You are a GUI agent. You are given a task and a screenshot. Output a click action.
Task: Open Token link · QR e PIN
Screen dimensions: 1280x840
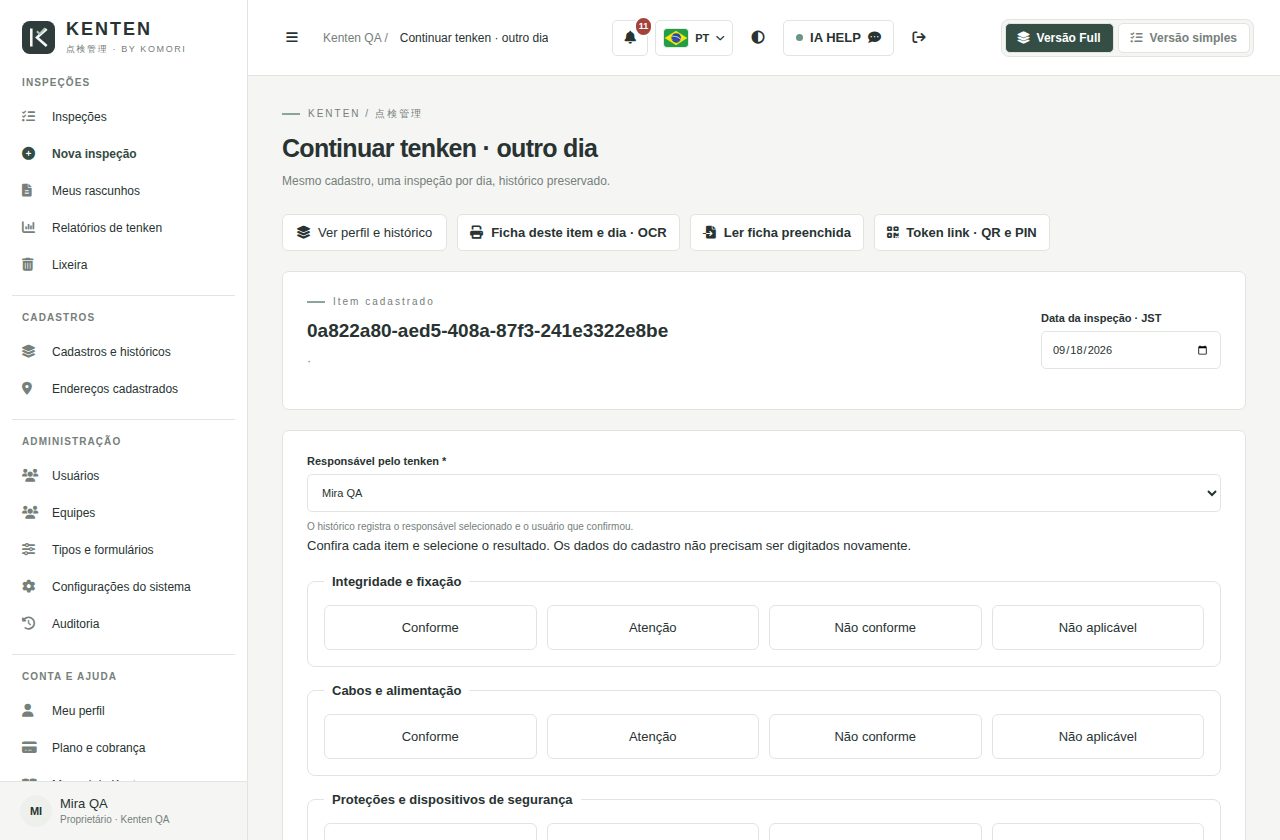[961, 232]
